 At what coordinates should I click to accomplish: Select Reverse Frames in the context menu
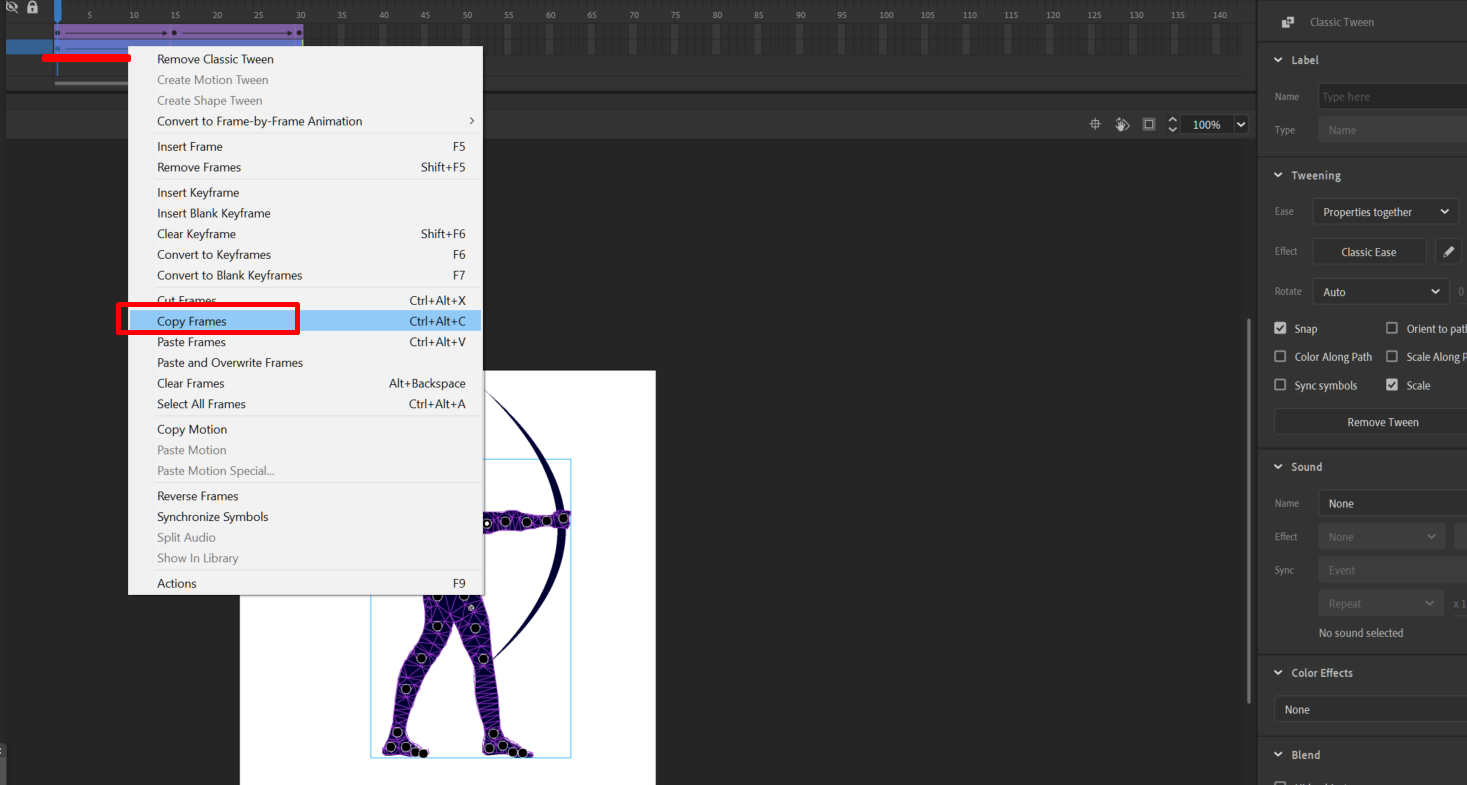coord(197,496)
